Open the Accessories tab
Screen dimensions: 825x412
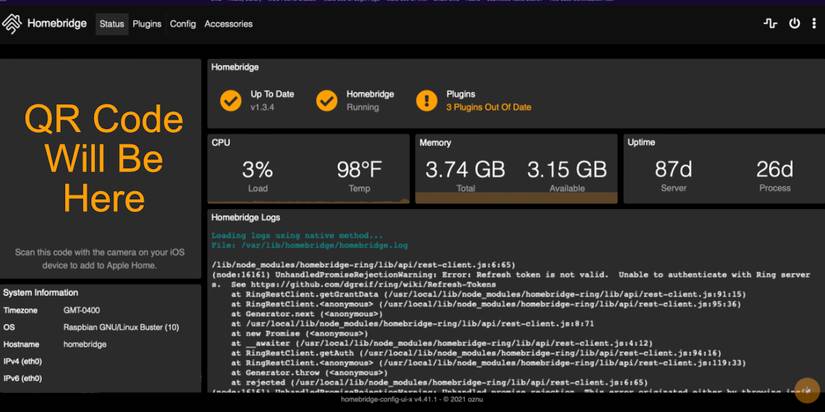click(228, 24)
